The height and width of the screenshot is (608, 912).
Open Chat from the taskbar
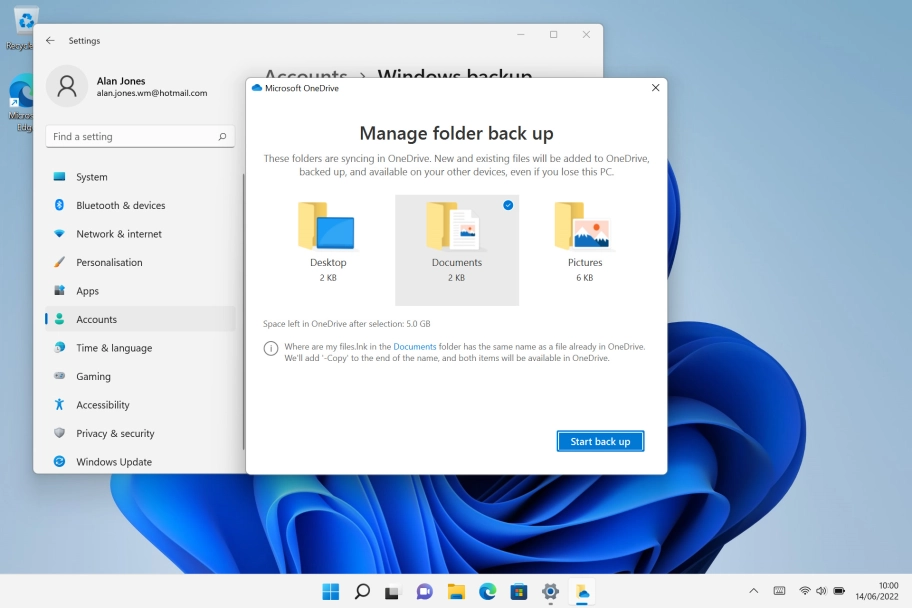coord(424,591)
